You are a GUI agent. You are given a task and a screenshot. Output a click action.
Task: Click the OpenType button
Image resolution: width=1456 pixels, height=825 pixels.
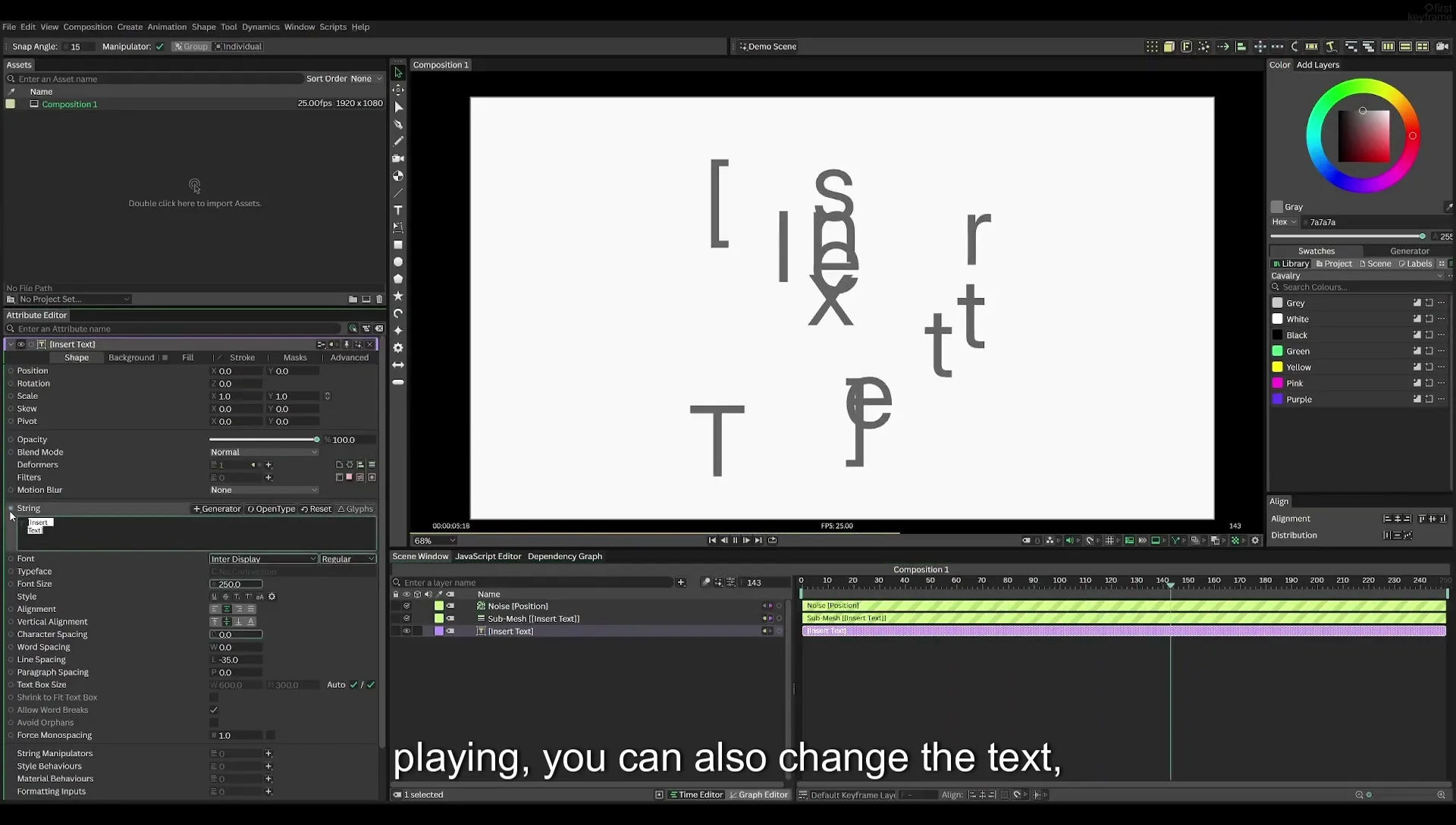271,510
